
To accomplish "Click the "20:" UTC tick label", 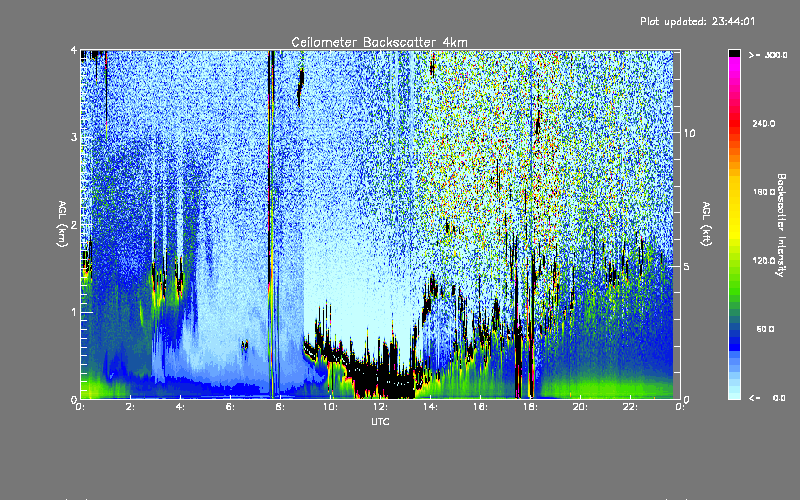I will (580, 407).
